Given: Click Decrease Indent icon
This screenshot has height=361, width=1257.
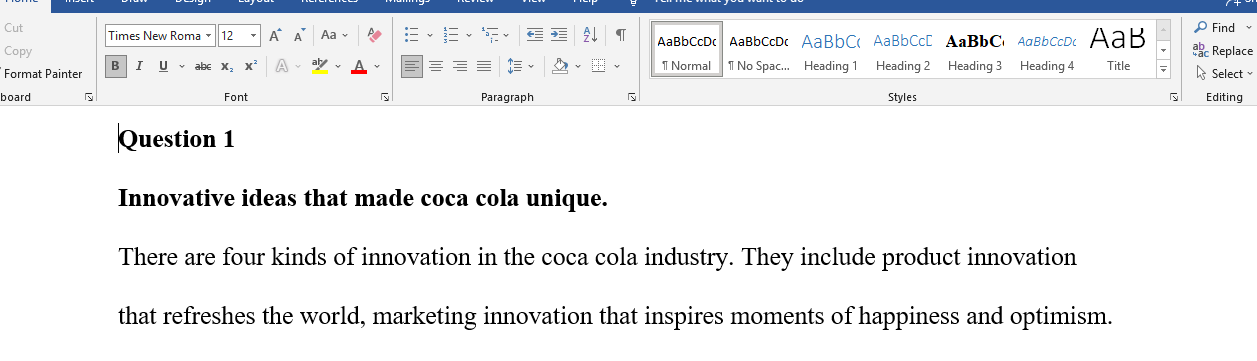Looking at the screenshot, I should tap(534, 35).
